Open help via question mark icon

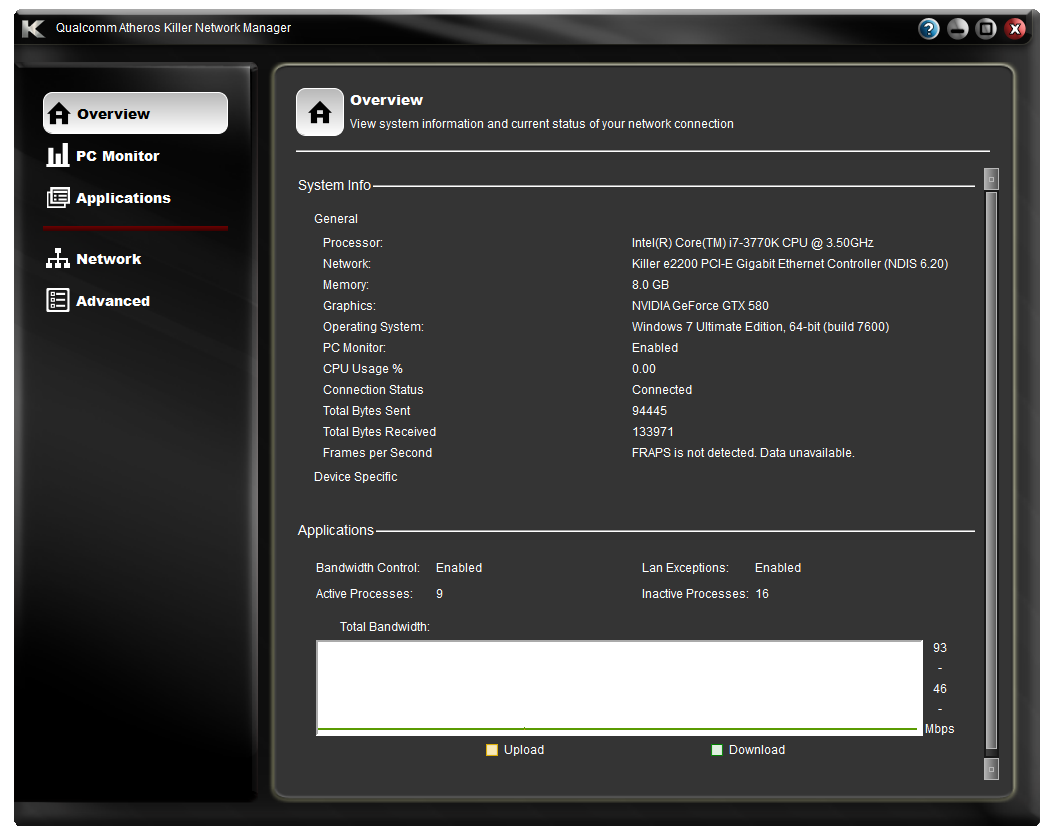coord(928,28)
